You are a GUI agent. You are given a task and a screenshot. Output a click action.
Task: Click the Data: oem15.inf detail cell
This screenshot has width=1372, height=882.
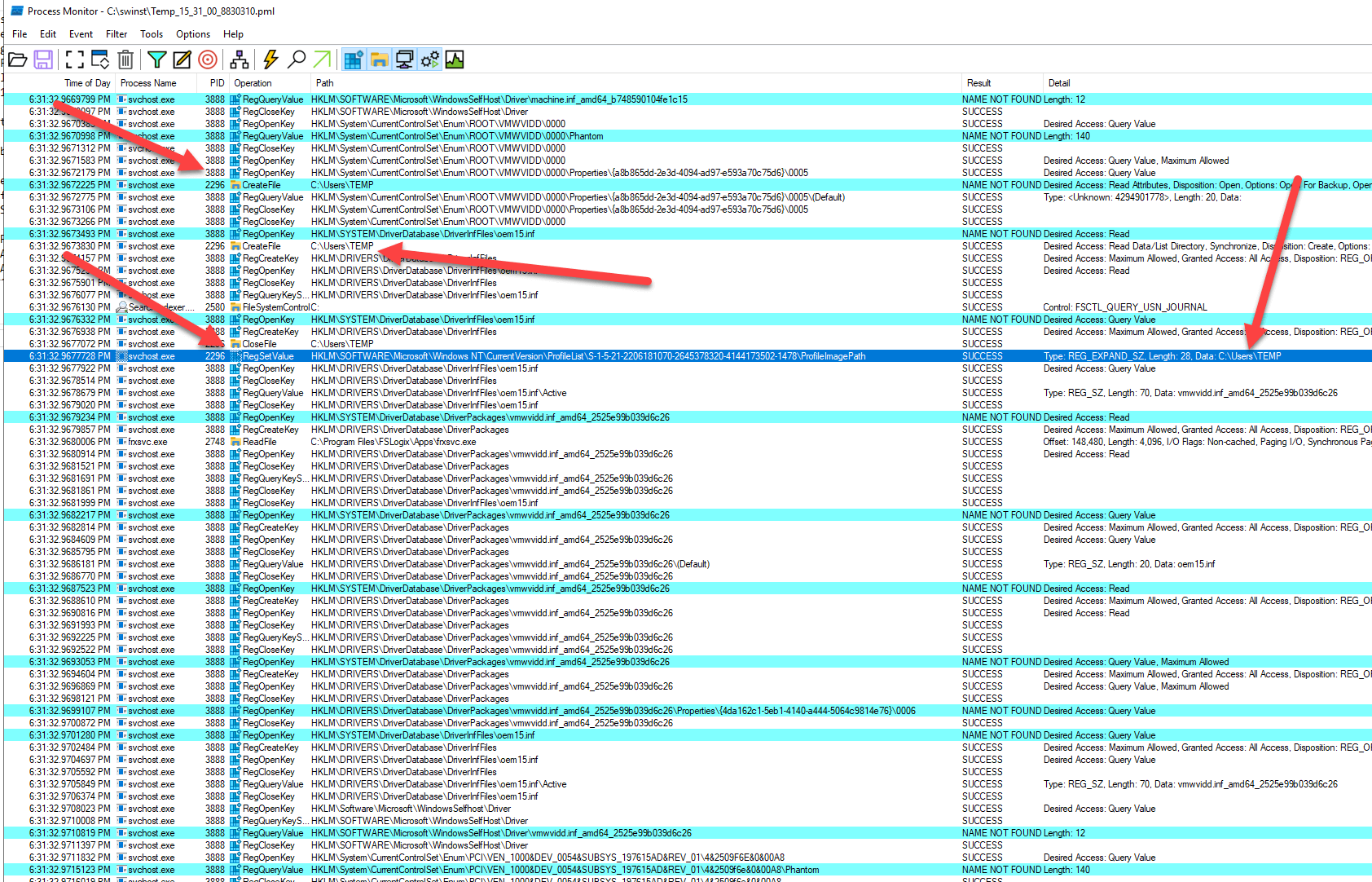(x=1129, y=564)
